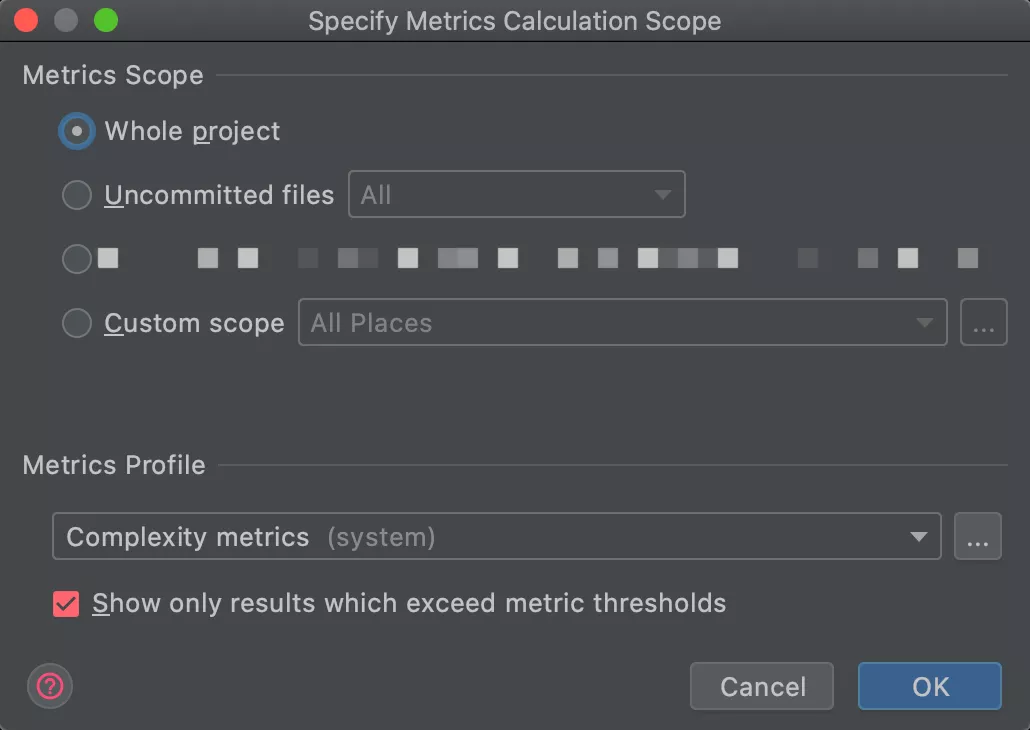Click the gray minimize window button
Image resolution: width=1030 pixels, height=730 pixels.
66,21
